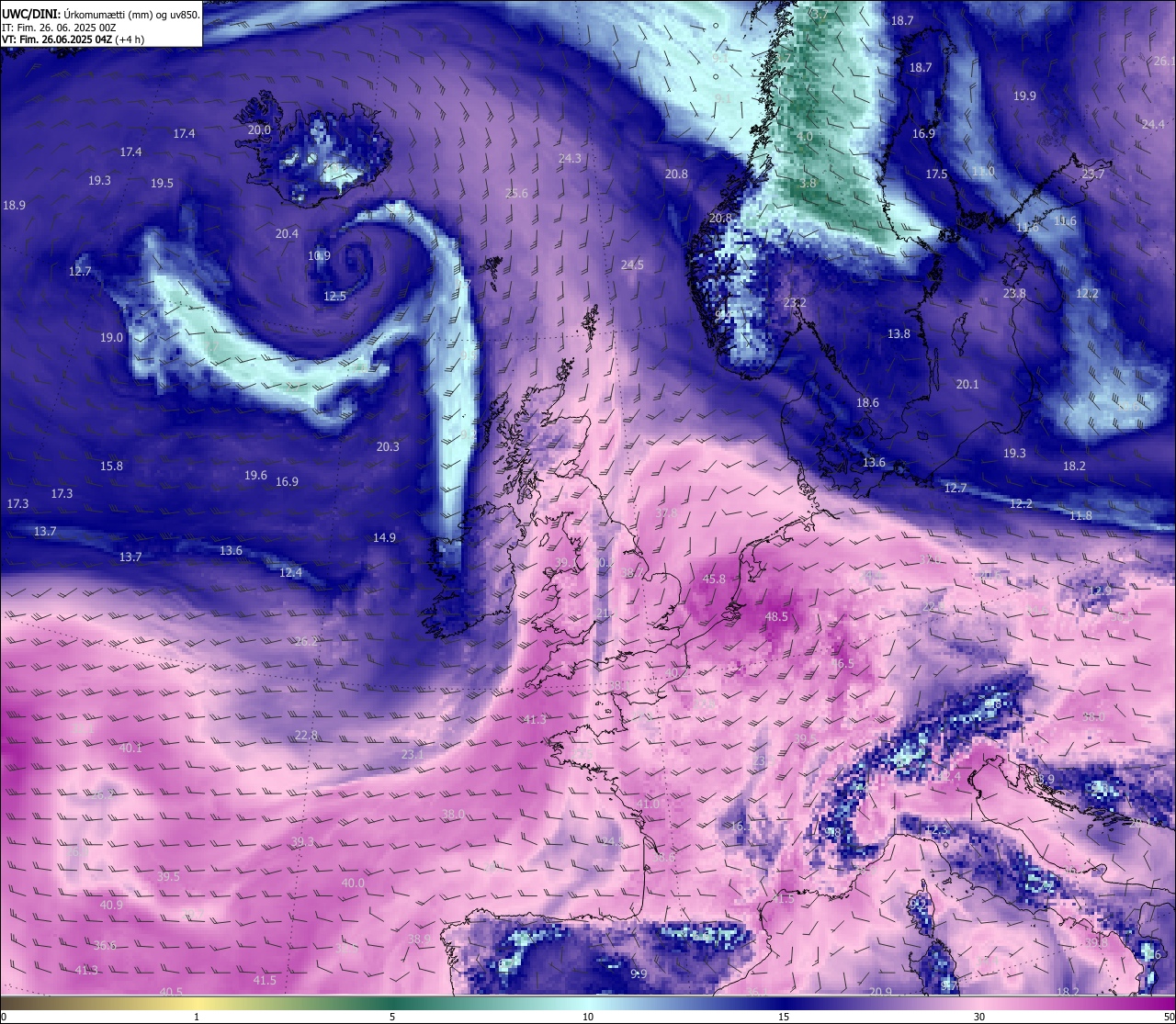Click the 26.2 value southwest of Ireland
Image resolution: width=1176 pixels, height=1024 pixels.
coord(306,642)
